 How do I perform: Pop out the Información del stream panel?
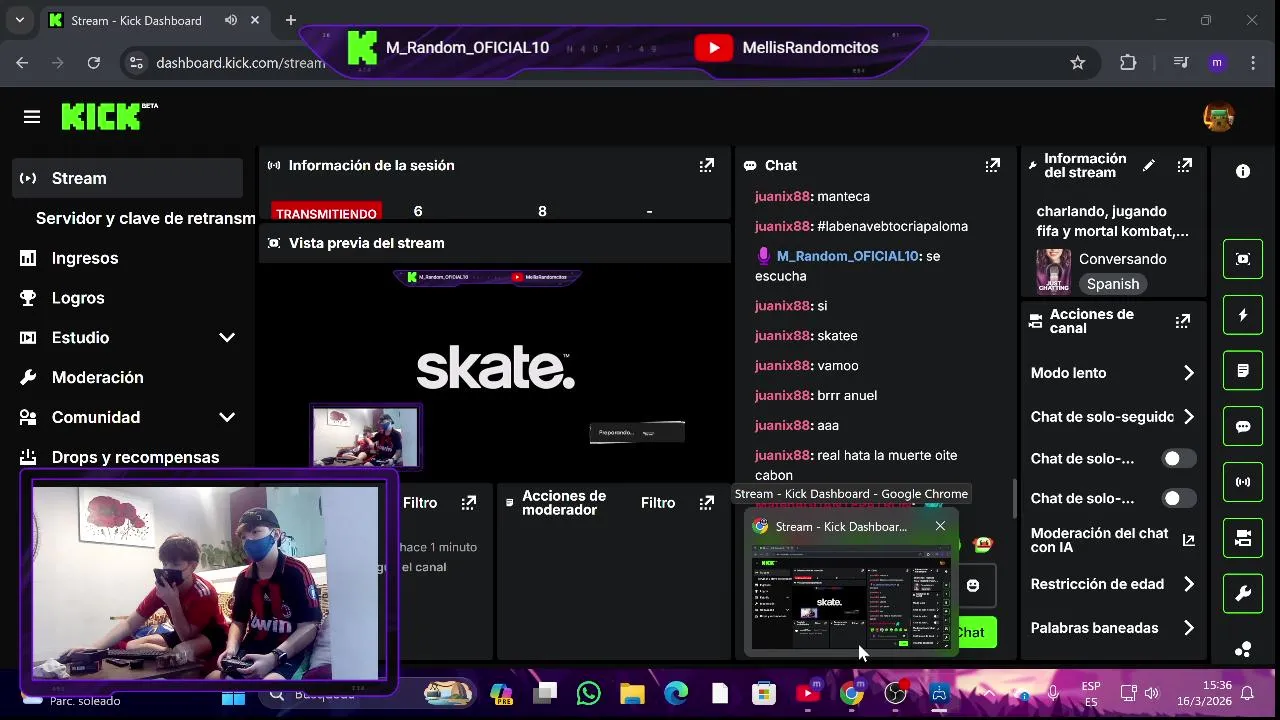click(x=1185, y=165)
